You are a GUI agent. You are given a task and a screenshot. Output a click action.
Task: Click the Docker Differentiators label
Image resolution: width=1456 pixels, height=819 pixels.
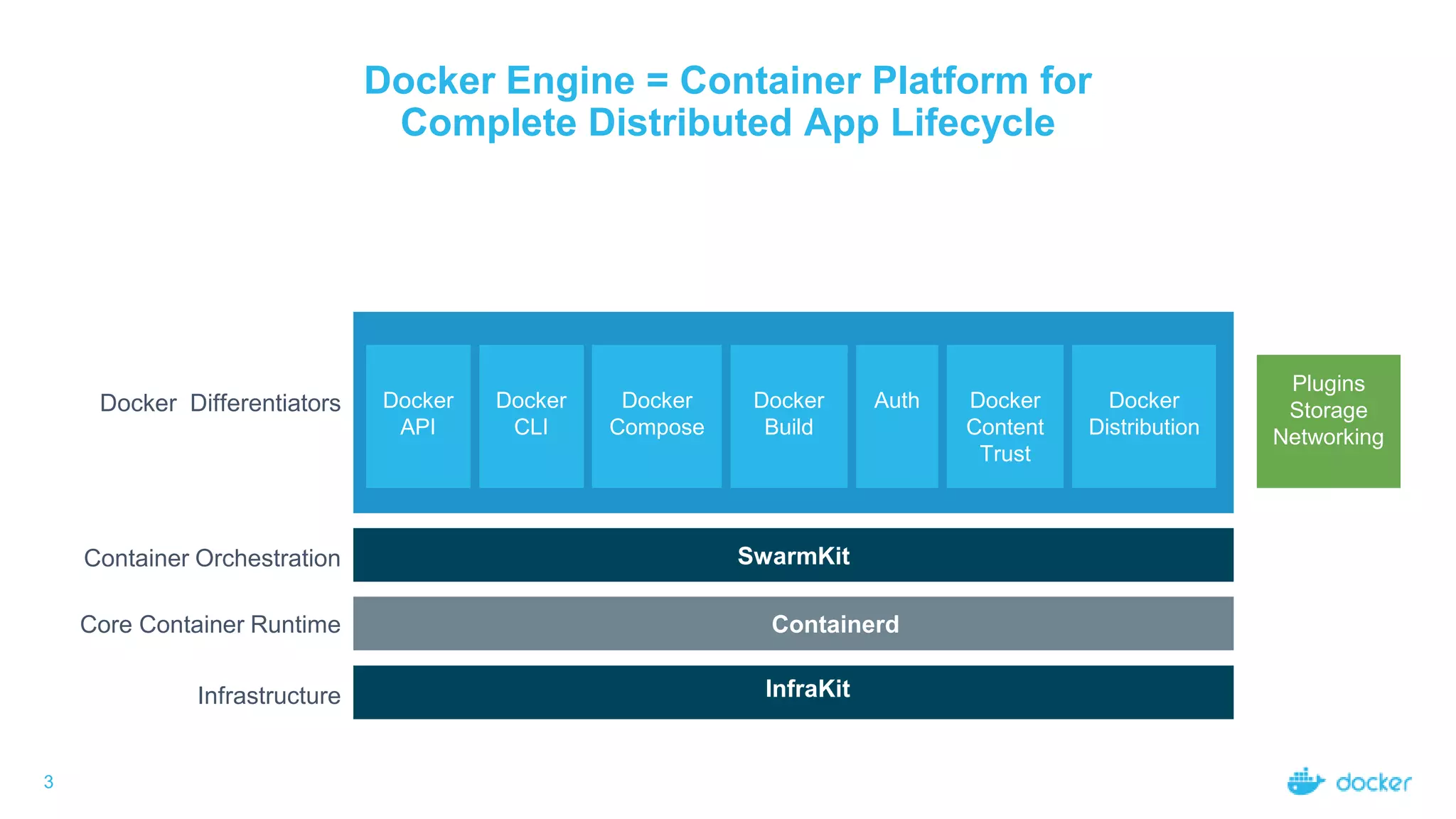pos(220,403)
